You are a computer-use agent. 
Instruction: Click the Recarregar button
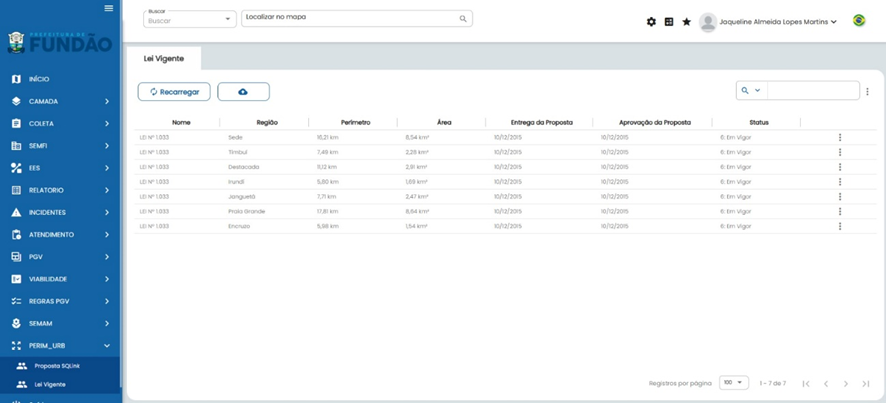pyautogui.click(x=174, y=92)
